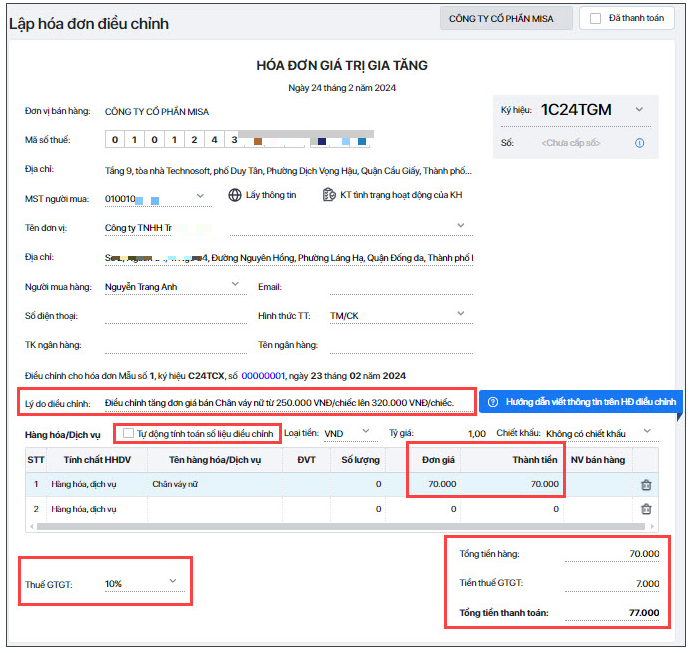Expand the Chiết khấu dropdown

[x=647, y=431]
